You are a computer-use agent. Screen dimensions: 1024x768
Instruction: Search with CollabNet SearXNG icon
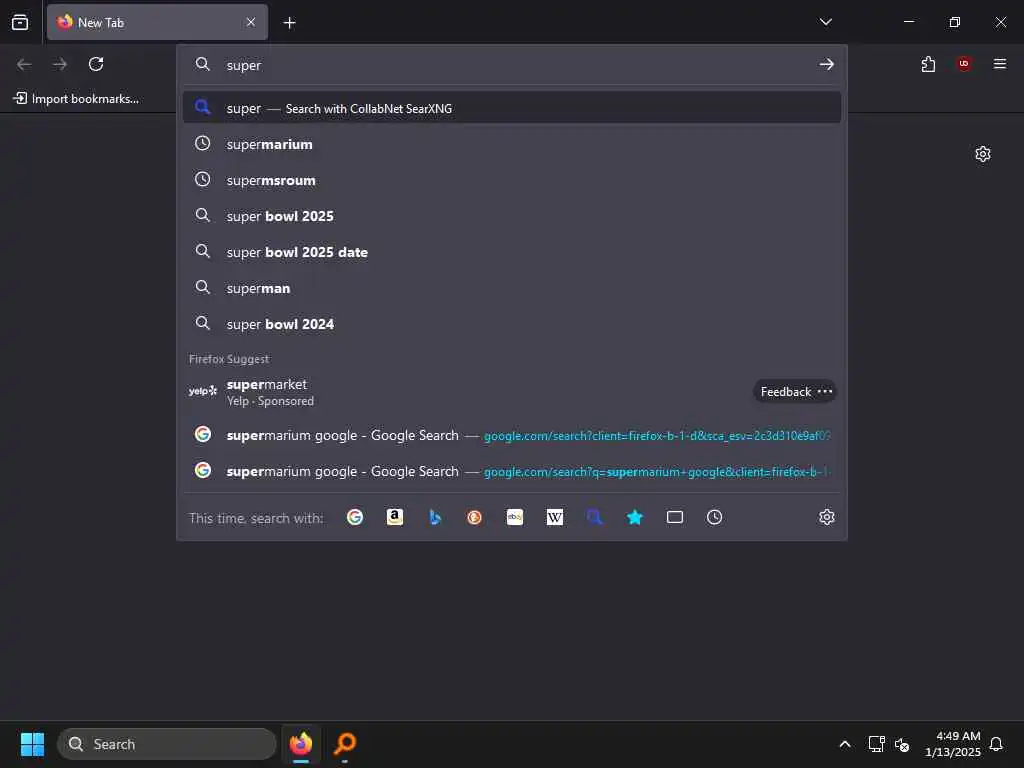[x=594, y=517]
